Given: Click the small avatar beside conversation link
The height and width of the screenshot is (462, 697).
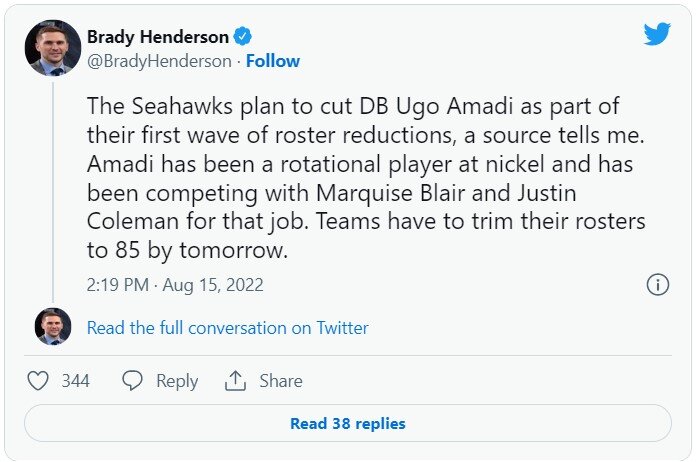Looking at the screenshot, I should pos(52,327).
